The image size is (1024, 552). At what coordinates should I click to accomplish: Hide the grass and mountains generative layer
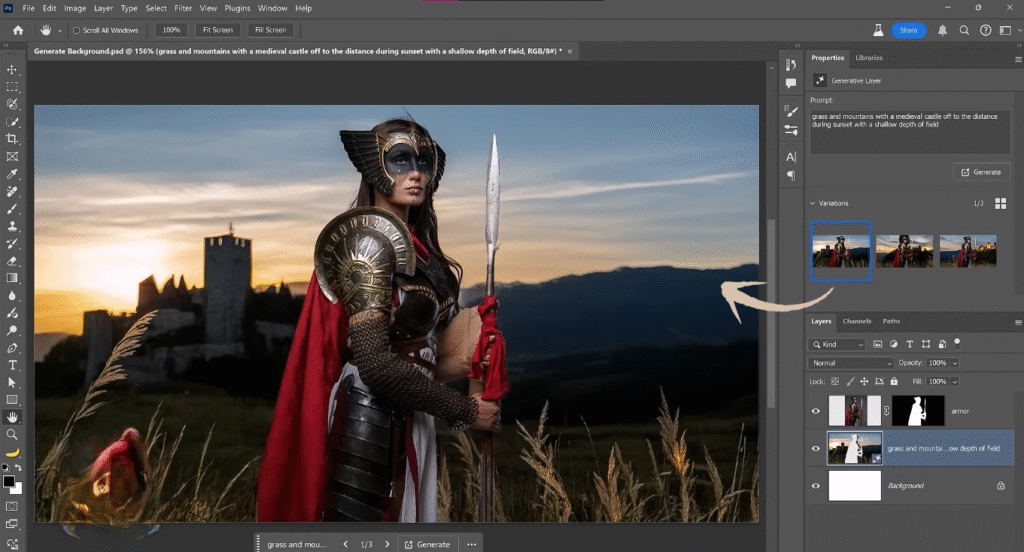[x=816, y=448]
